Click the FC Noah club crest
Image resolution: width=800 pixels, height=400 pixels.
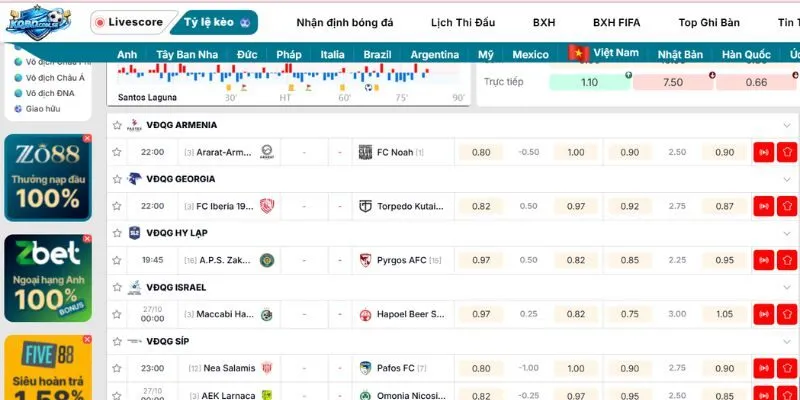(365, 152)
